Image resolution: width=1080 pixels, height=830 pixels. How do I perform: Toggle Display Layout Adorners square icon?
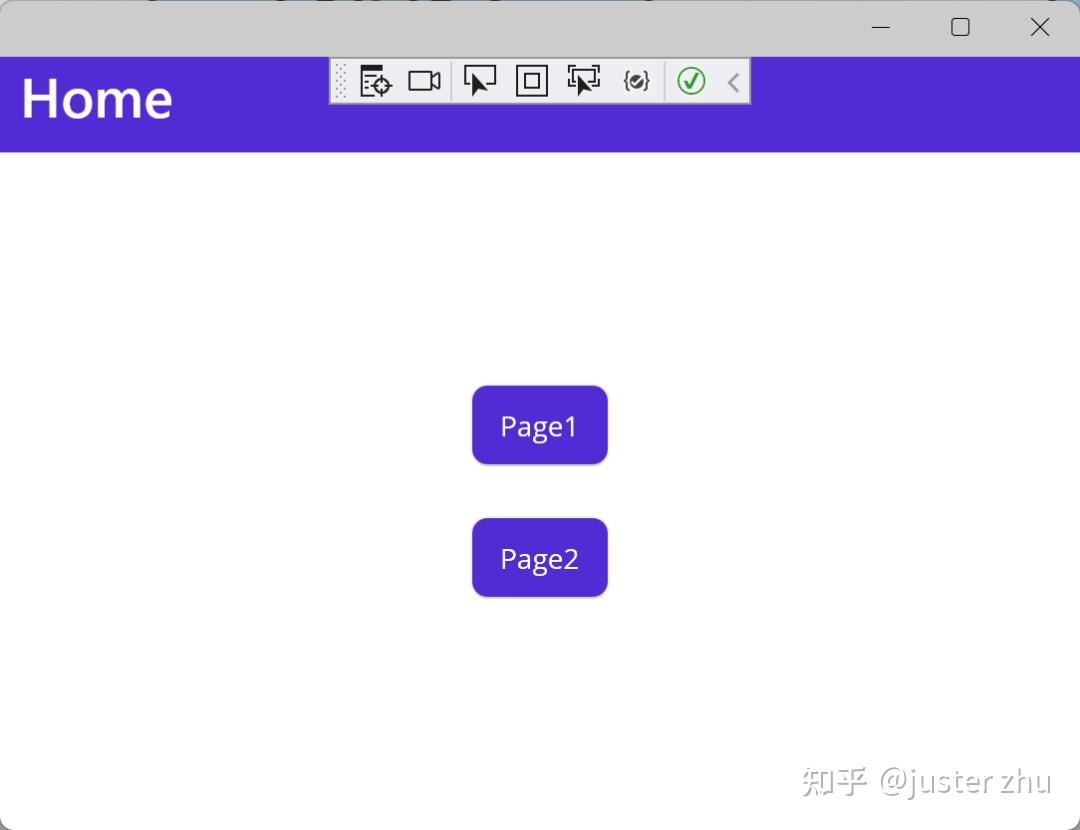(x=532, y=81)
